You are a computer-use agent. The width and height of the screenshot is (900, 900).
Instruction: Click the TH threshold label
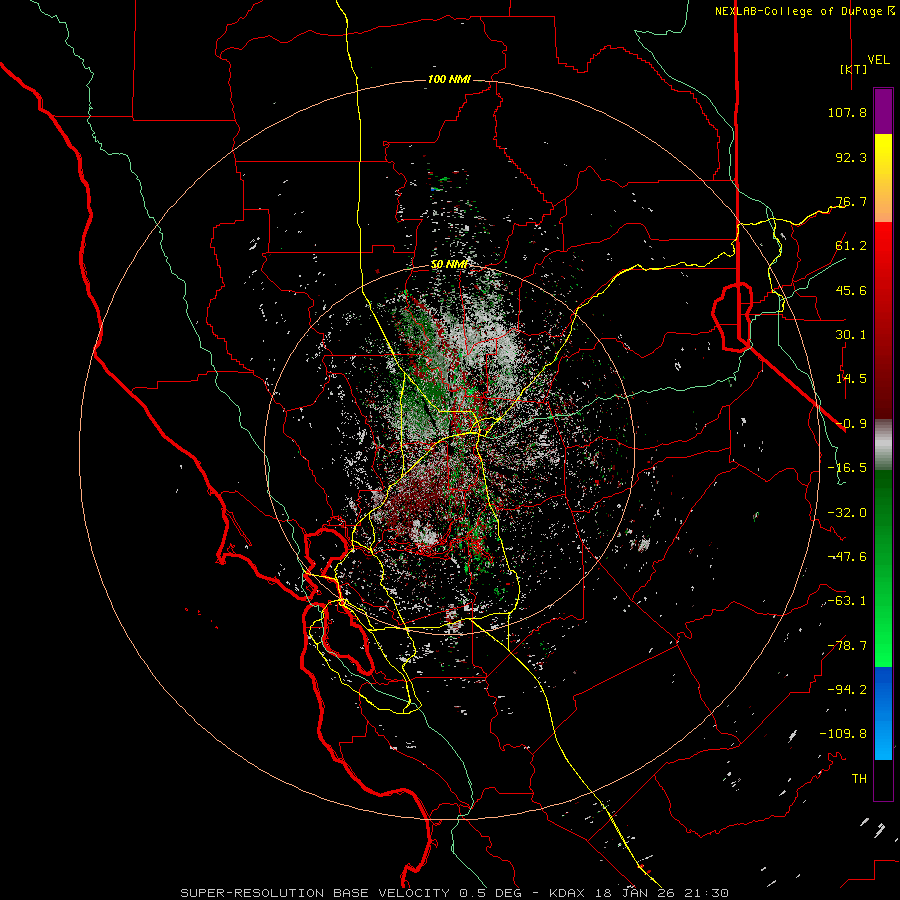(x=859, y=779)
